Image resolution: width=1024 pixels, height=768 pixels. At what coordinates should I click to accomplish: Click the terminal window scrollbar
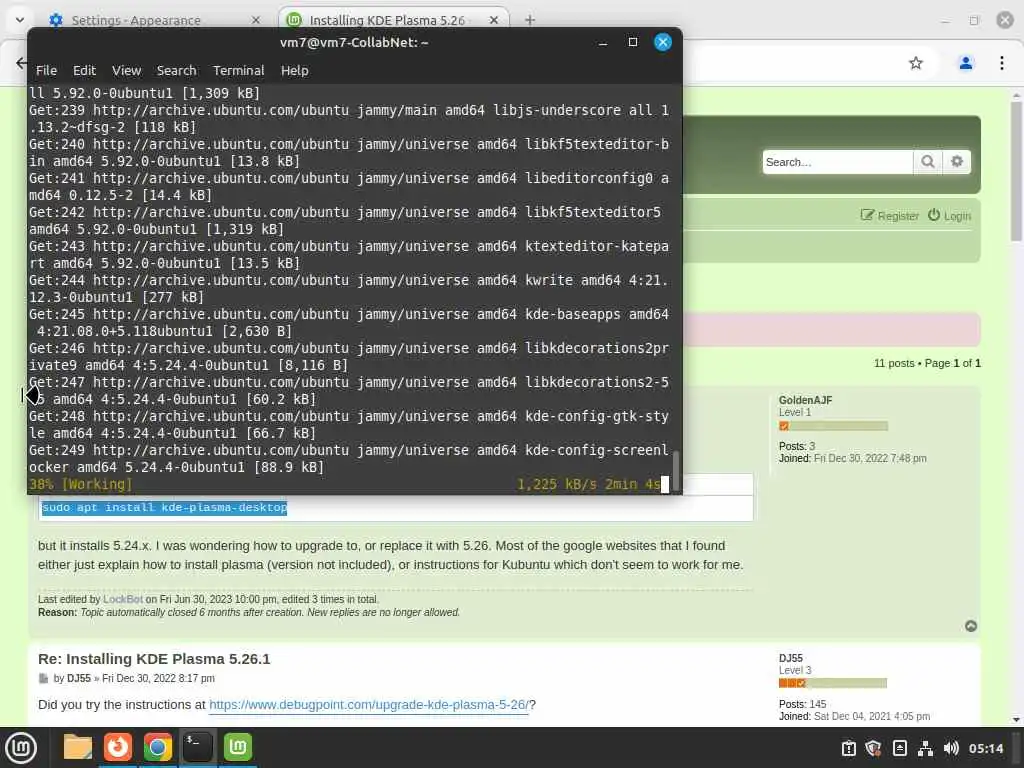click(676, 469)
